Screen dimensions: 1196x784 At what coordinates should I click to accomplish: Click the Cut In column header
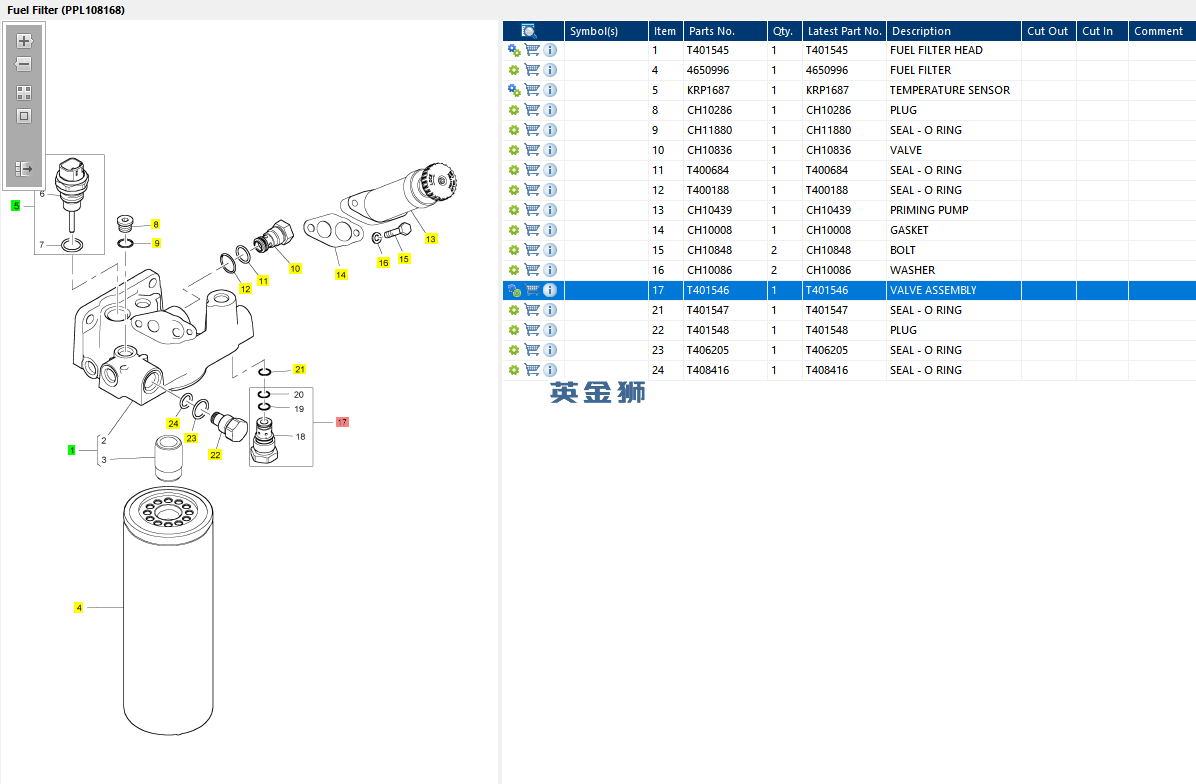[1101, 31]
